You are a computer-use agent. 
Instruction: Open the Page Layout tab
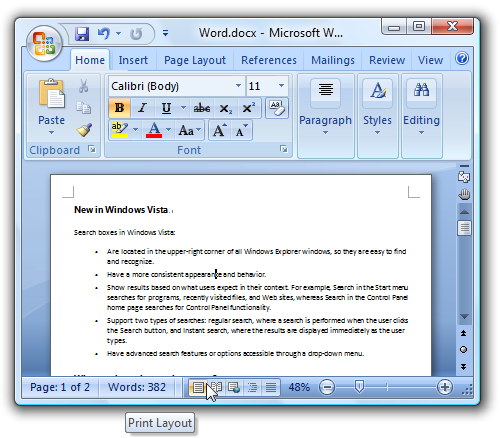point(195,60)
